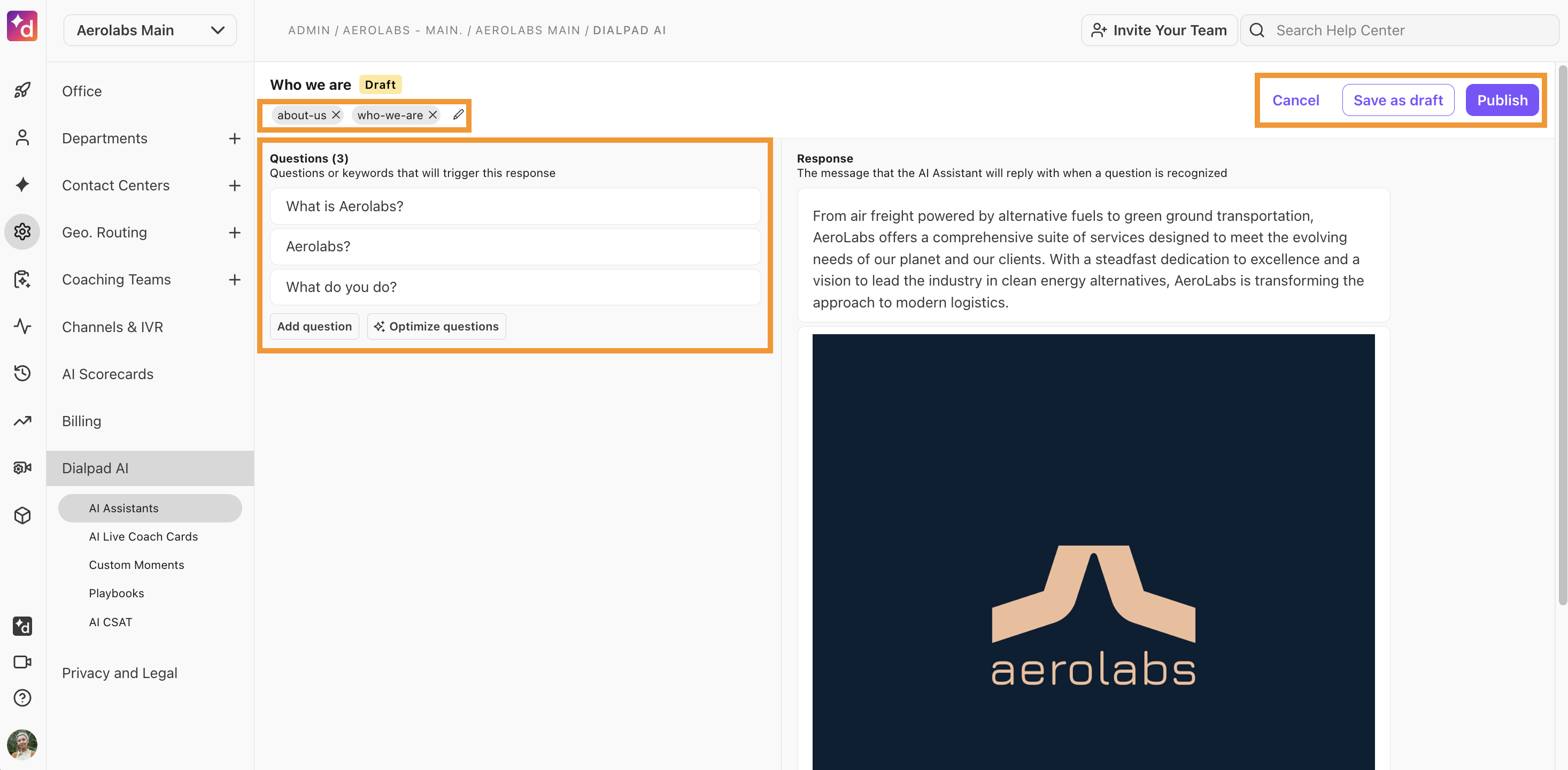The width and height of the screenshot is (1568, 770).
Task: Open the history clock icon in sidebar
Action: coord(22,373)
